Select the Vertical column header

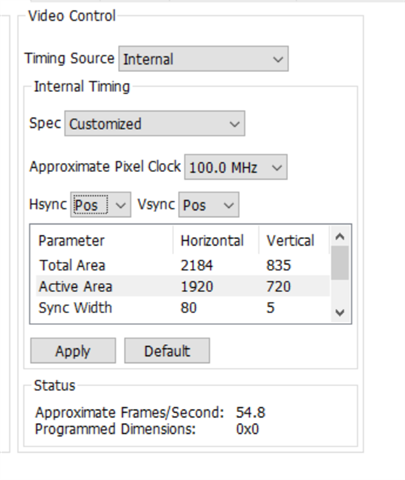(x=294, y=241)
